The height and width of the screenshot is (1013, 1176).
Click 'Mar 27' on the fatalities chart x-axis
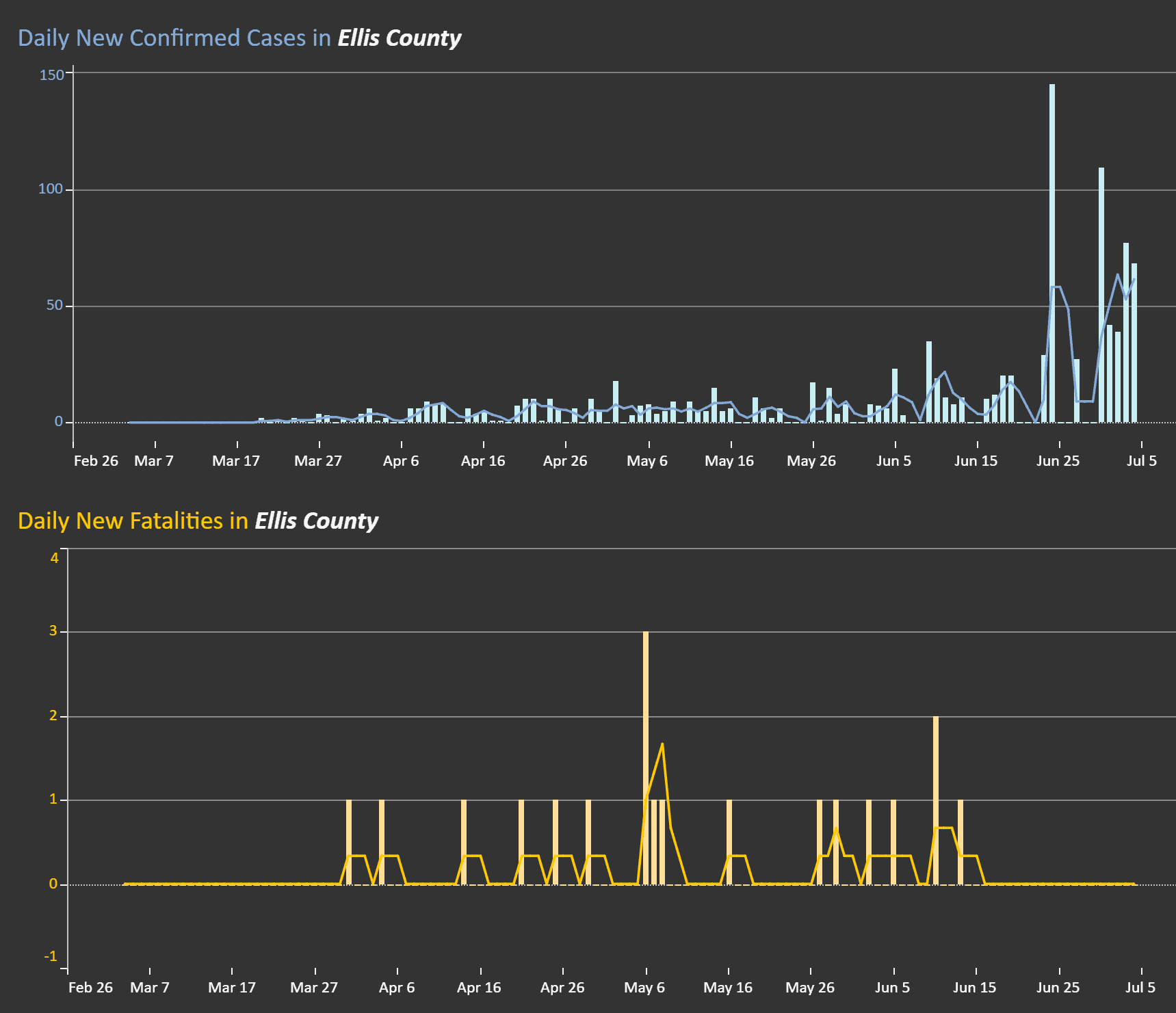pos(314,988)
